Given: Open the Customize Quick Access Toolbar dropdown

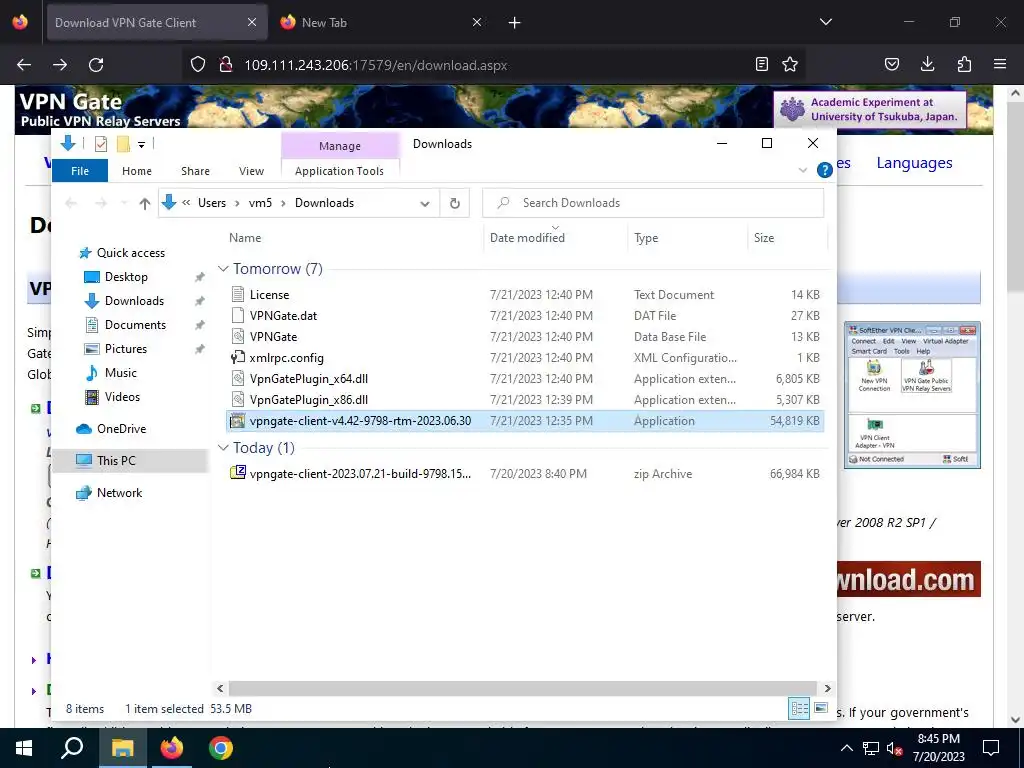Looking at the screenshot, I should point(141,144).
